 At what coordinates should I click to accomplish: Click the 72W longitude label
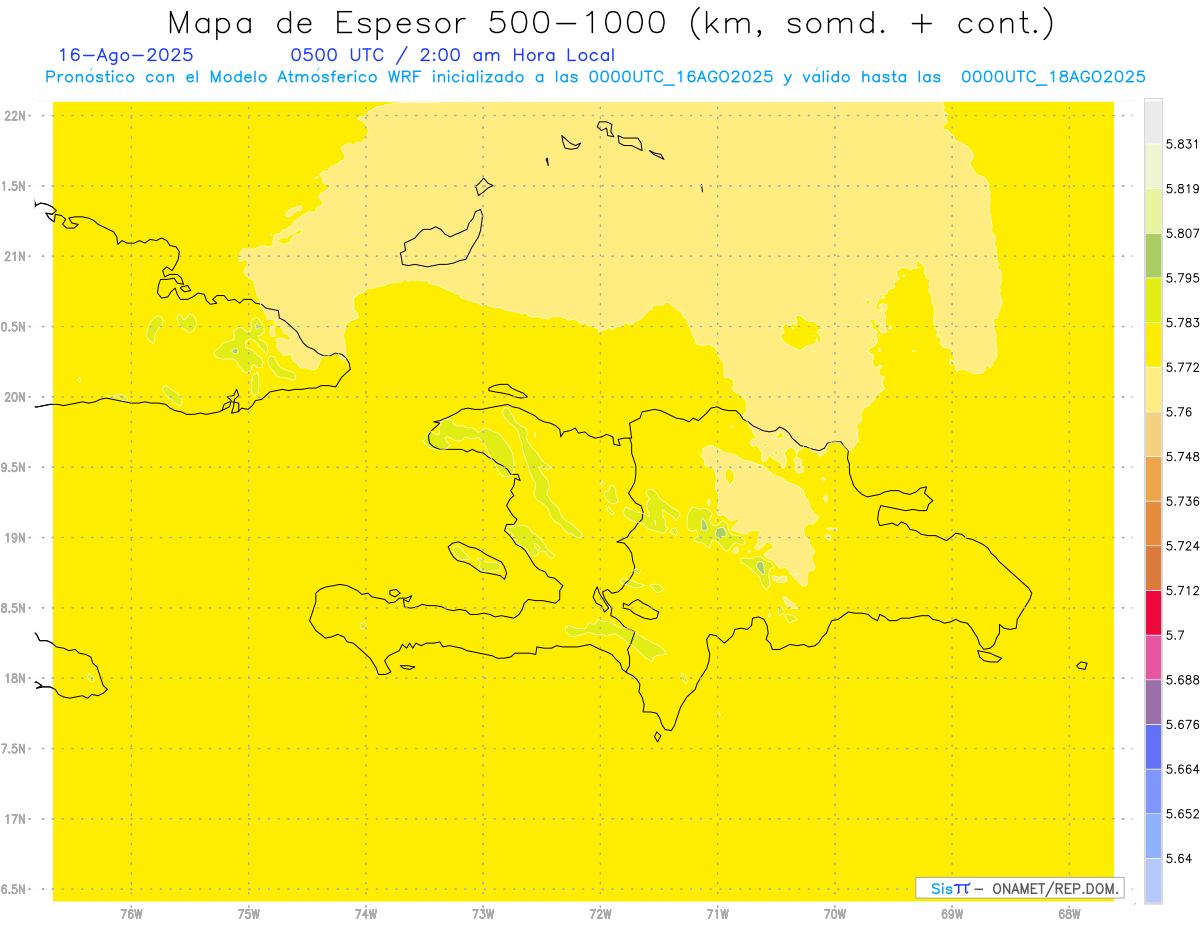pos(600,915)
